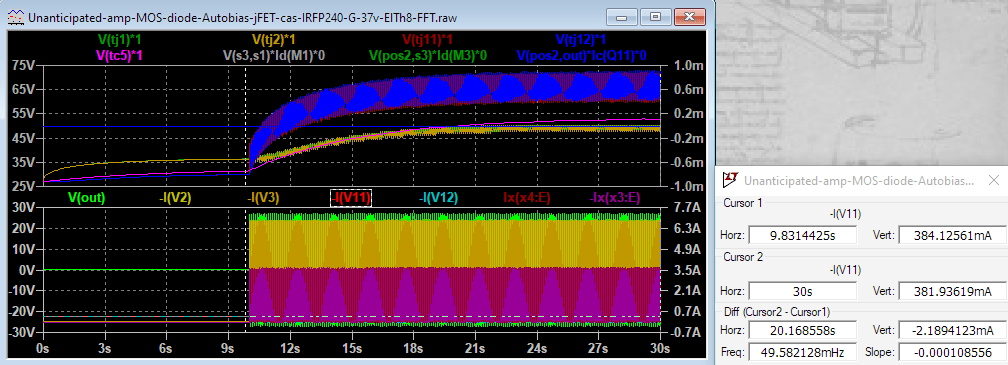Click the V(pos2,out)*Ic(Q11)*0 trace label
Screen dimensions: 1008x365
click(x=582, y=55)
